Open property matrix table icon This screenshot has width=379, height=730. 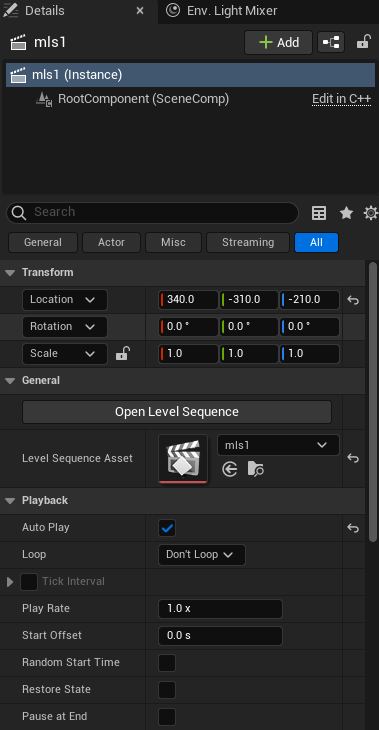point(318,213)
